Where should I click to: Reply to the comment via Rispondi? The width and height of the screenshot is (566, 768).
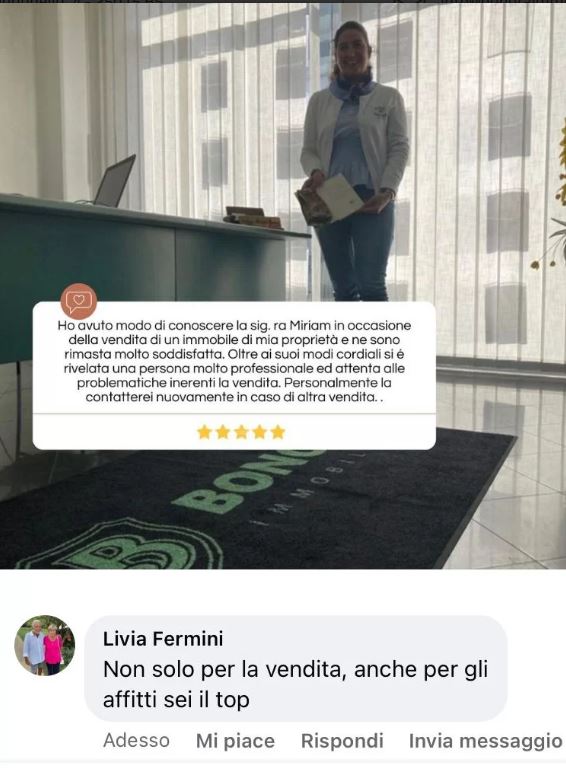point(342,741)
